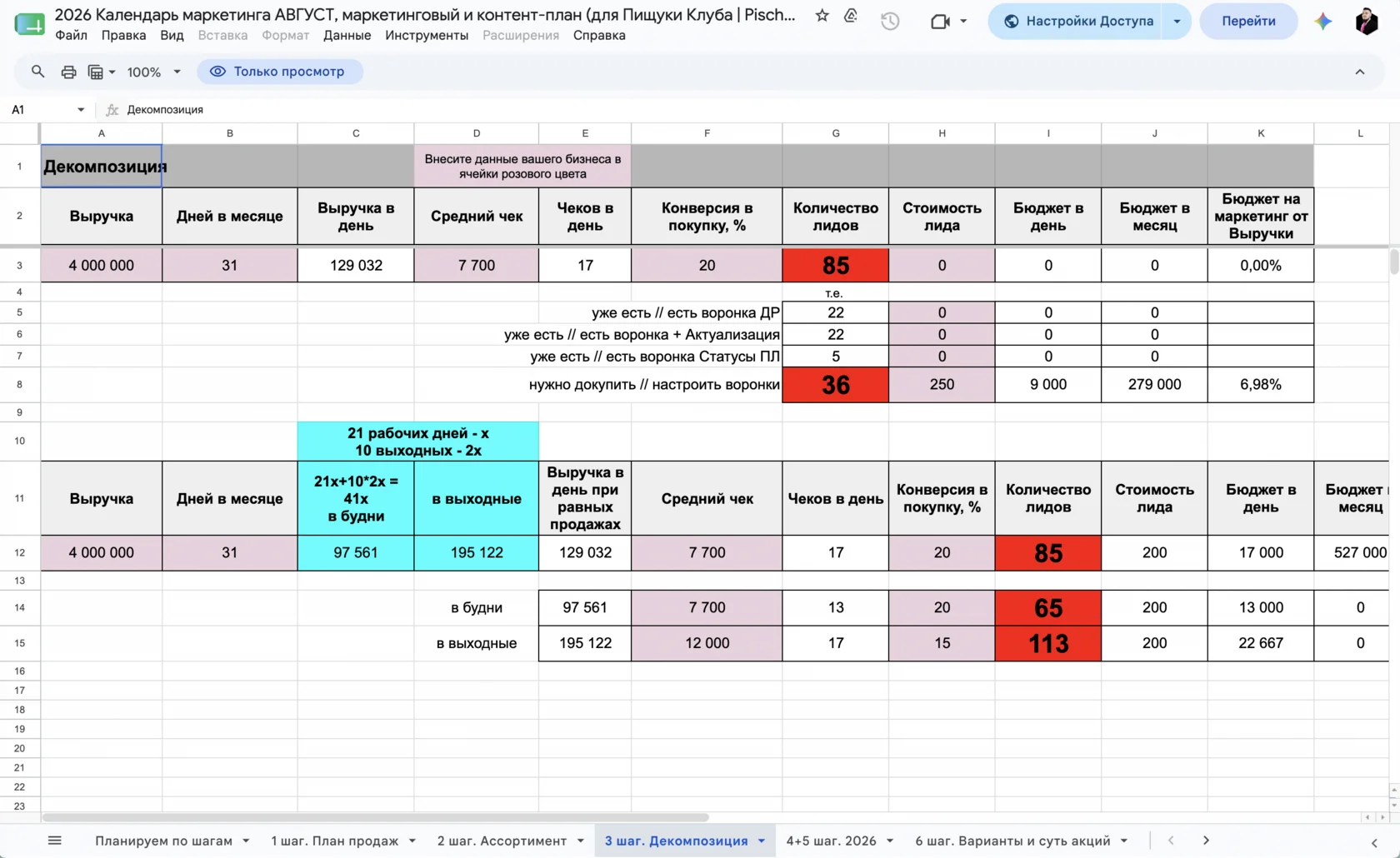Viewport: 1400px width, 858px height.
Task: Select the cyan cell 97 561 in row 12
Action: 356,553
